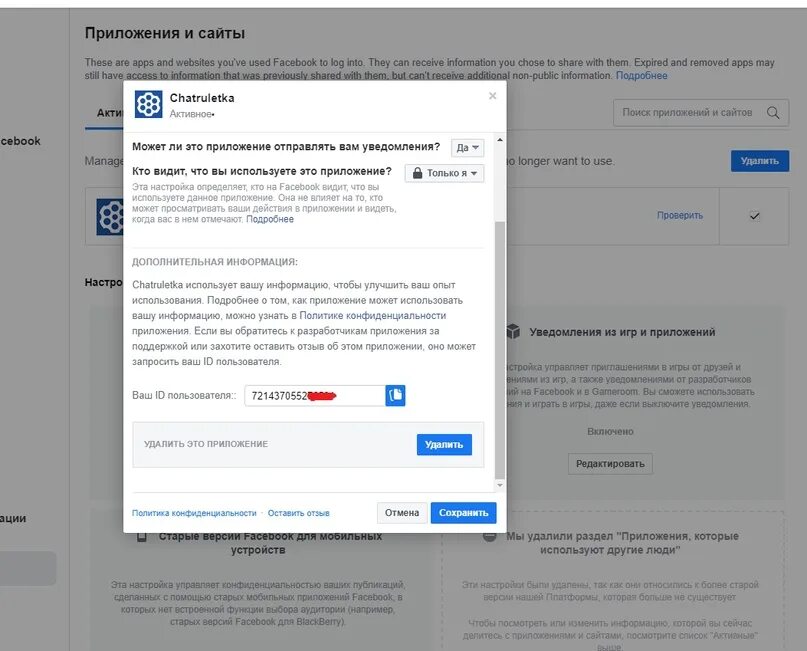Cancel with the Отмена button
Viewport: 807px width, 651px height.
click(402, 513)
